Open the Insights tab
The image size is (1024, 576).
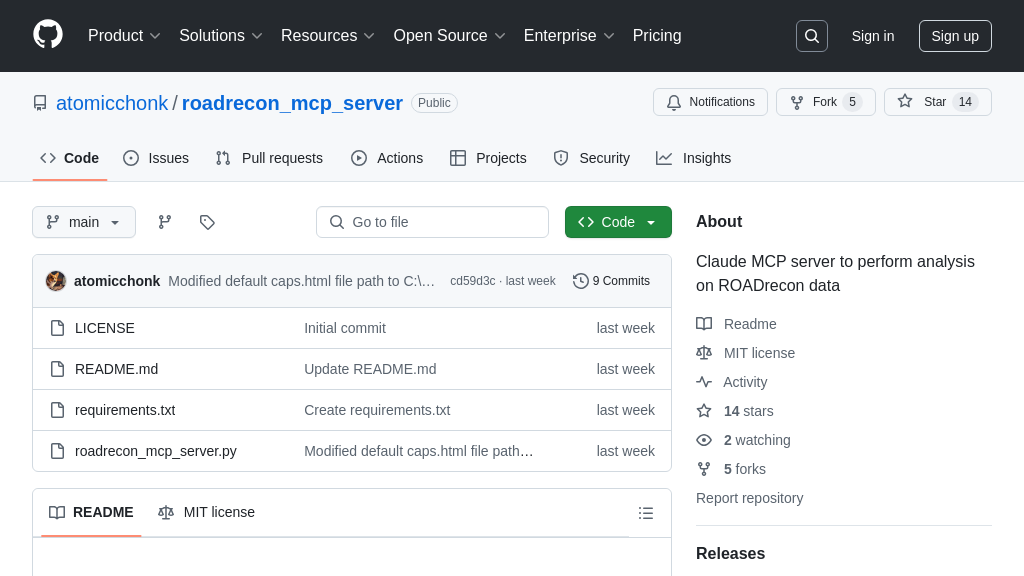pos(694,158)
